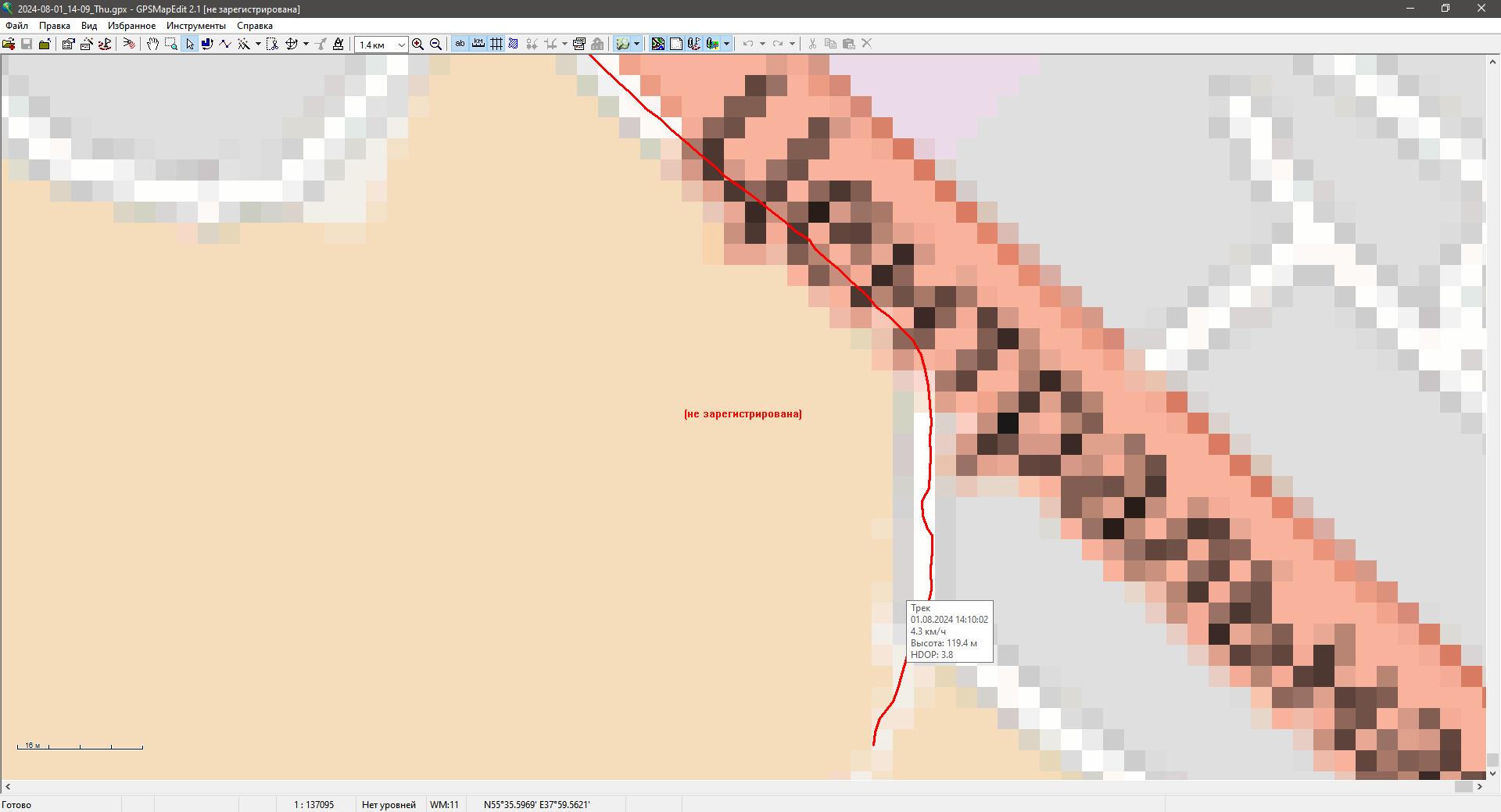Open the Инструменты menu
Screen dimensions: 1501x812
click(x=195, y=26)
